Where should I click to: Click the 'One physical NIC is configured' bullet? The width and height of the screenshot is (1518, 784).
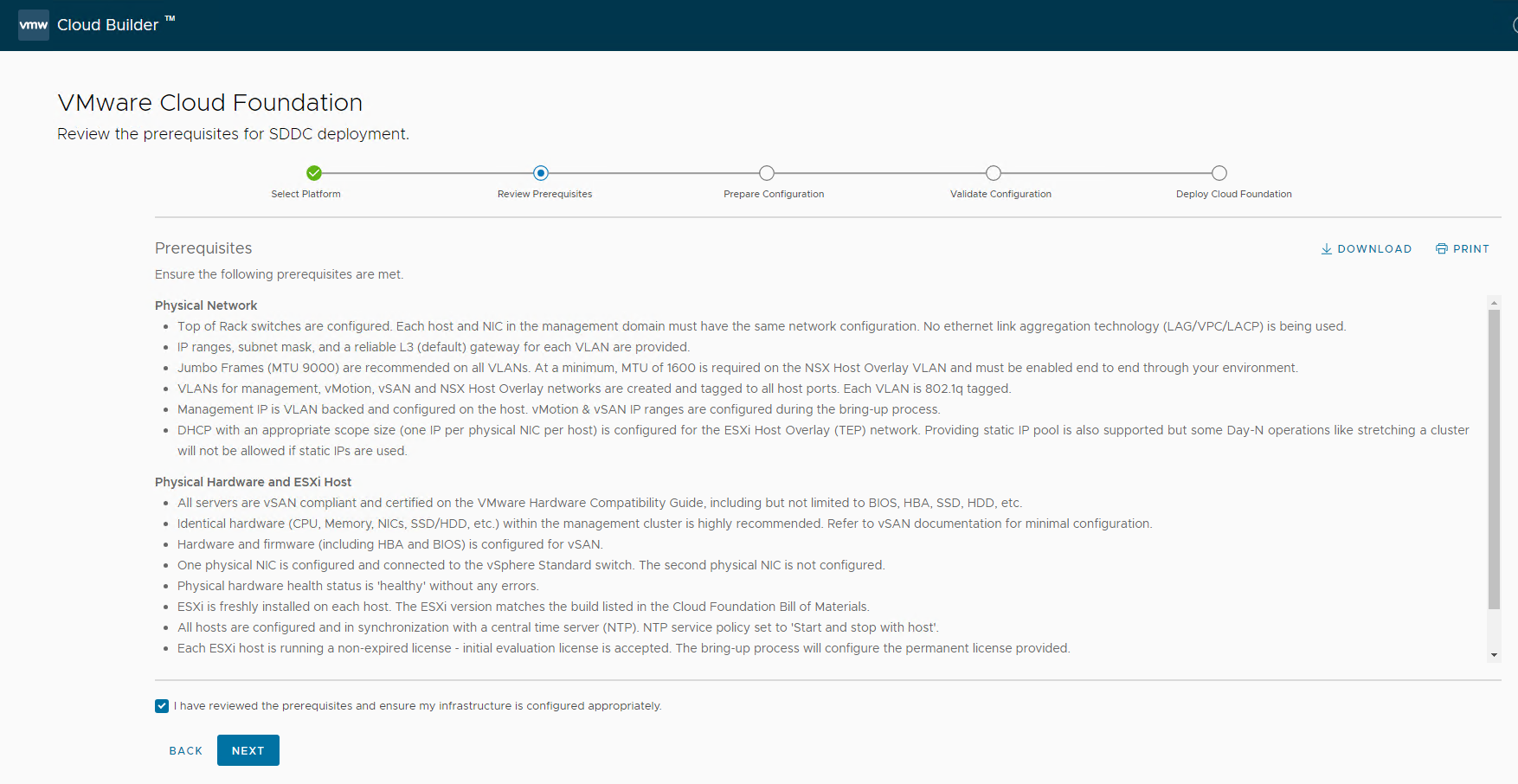pyautogui.click(x=531, y=565)
